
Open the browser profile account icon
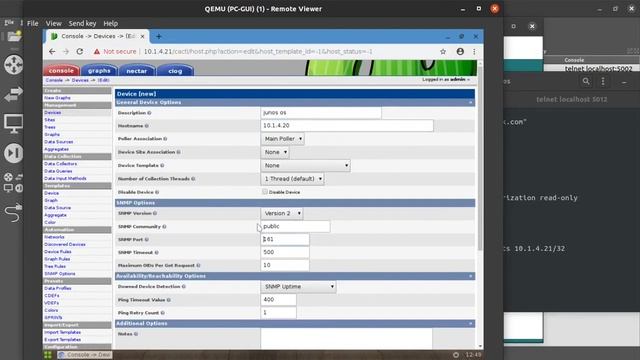pyautogui.click(x=460, y=51)
